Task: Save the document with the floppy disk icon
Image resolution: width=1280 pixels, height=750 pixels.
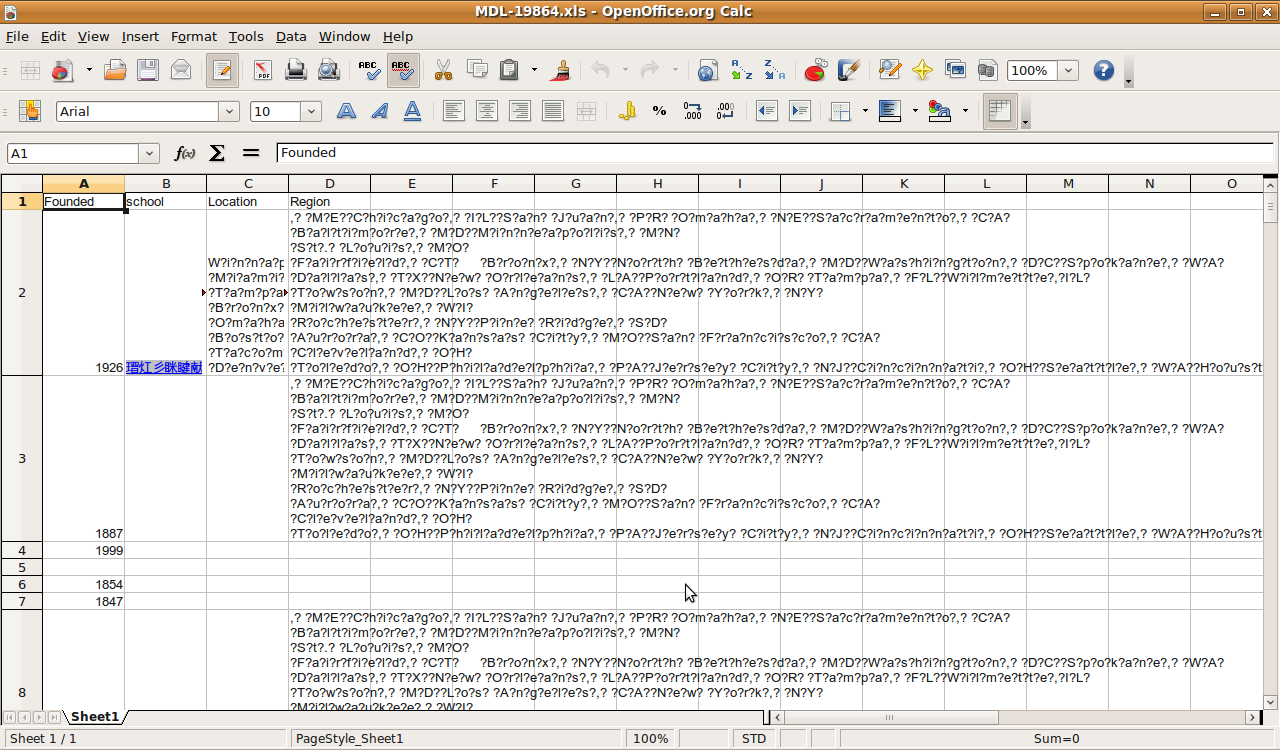Action: (148, 70)
